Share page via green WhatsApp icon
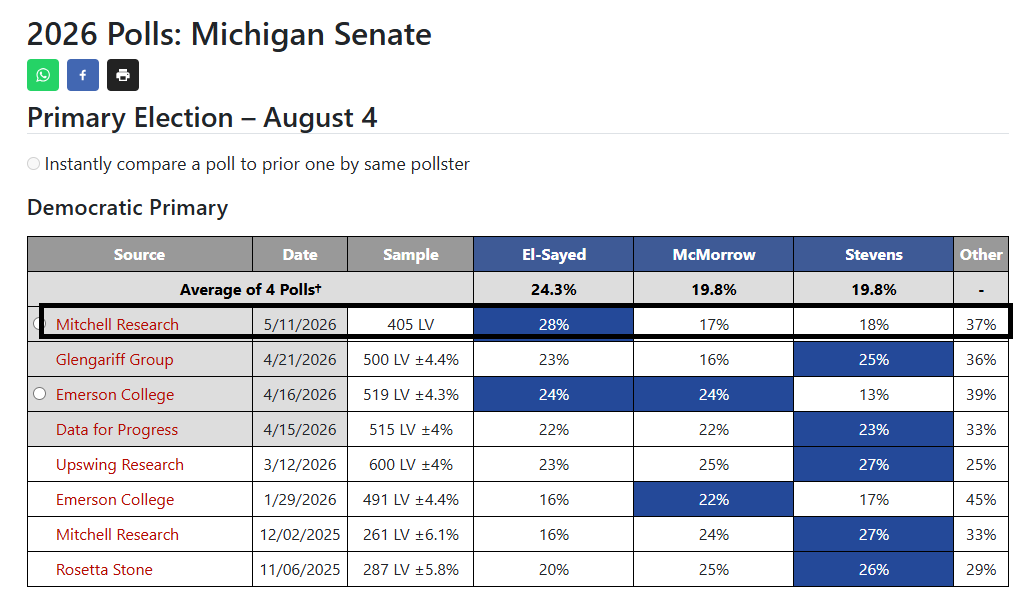 tap(43, 75)
